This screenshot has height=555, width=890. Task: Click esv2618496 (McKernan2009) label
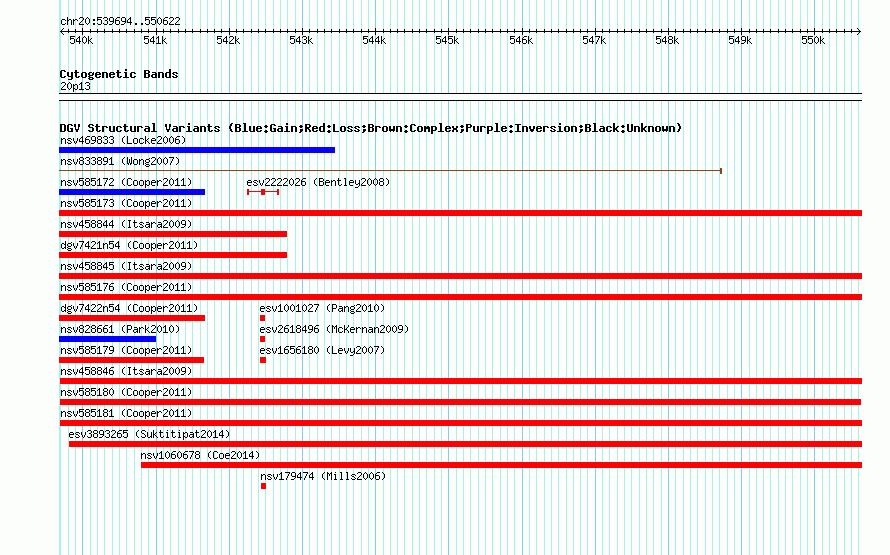(334, 329)
